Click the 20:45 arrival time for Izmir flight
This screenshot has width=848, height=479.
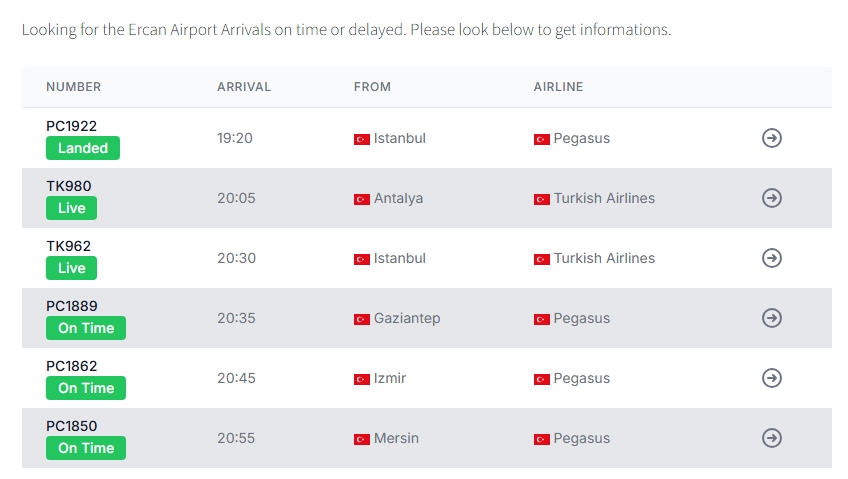236,378
